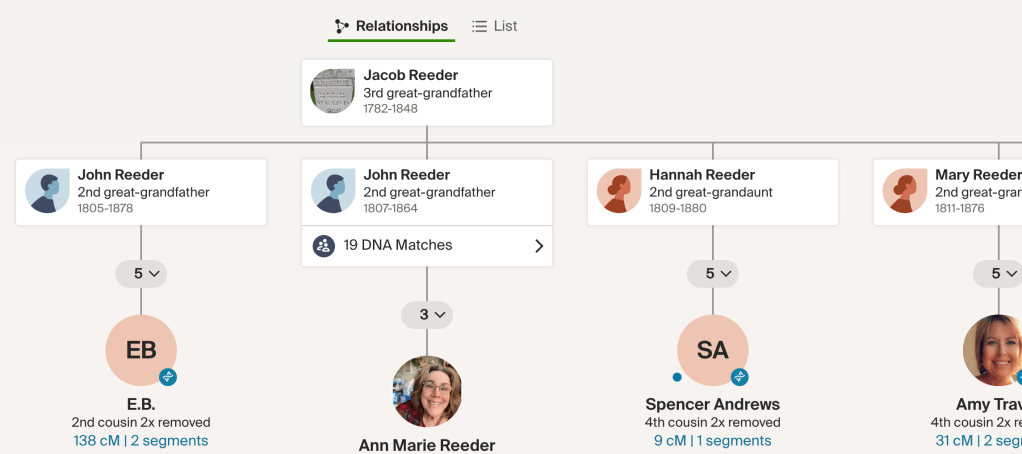Screen dimensions: 1022x454
Task: Expand 5 generations above Spencer Andrews
Action: (x=713, y=273)
